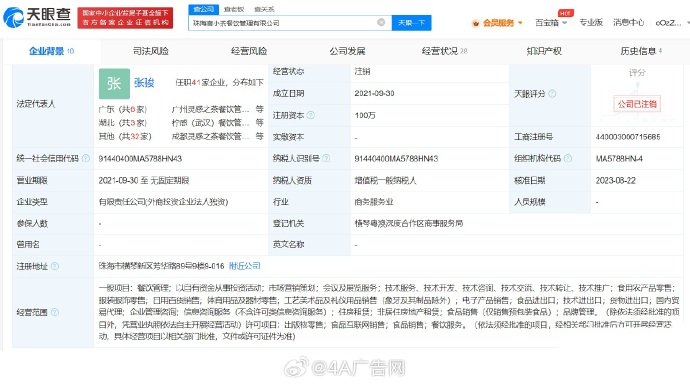The width and height of the screenshot is (690, 384).
Task: Click the founding date 2021-09-30 value
Action: [374, 93]
